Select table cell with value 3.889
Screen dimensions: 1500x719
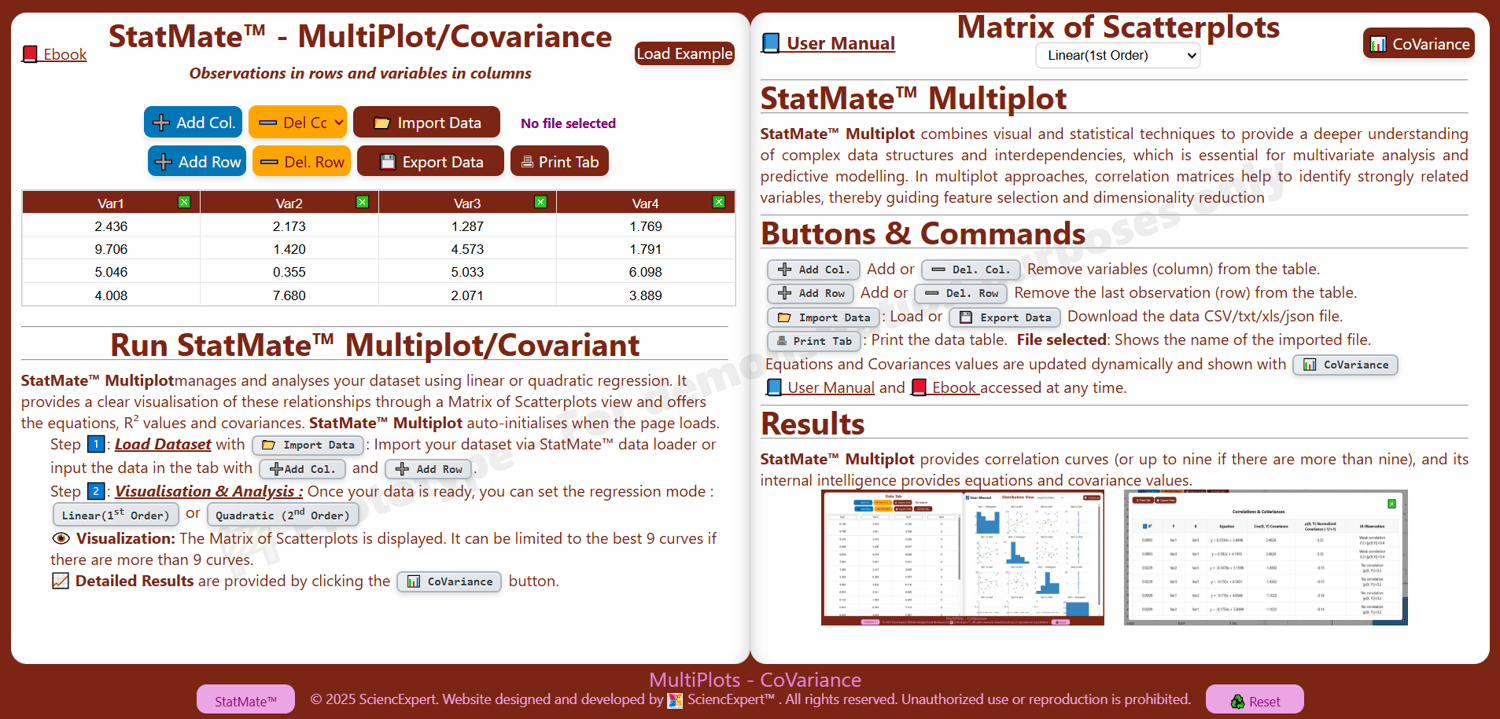tap(646, 295)
